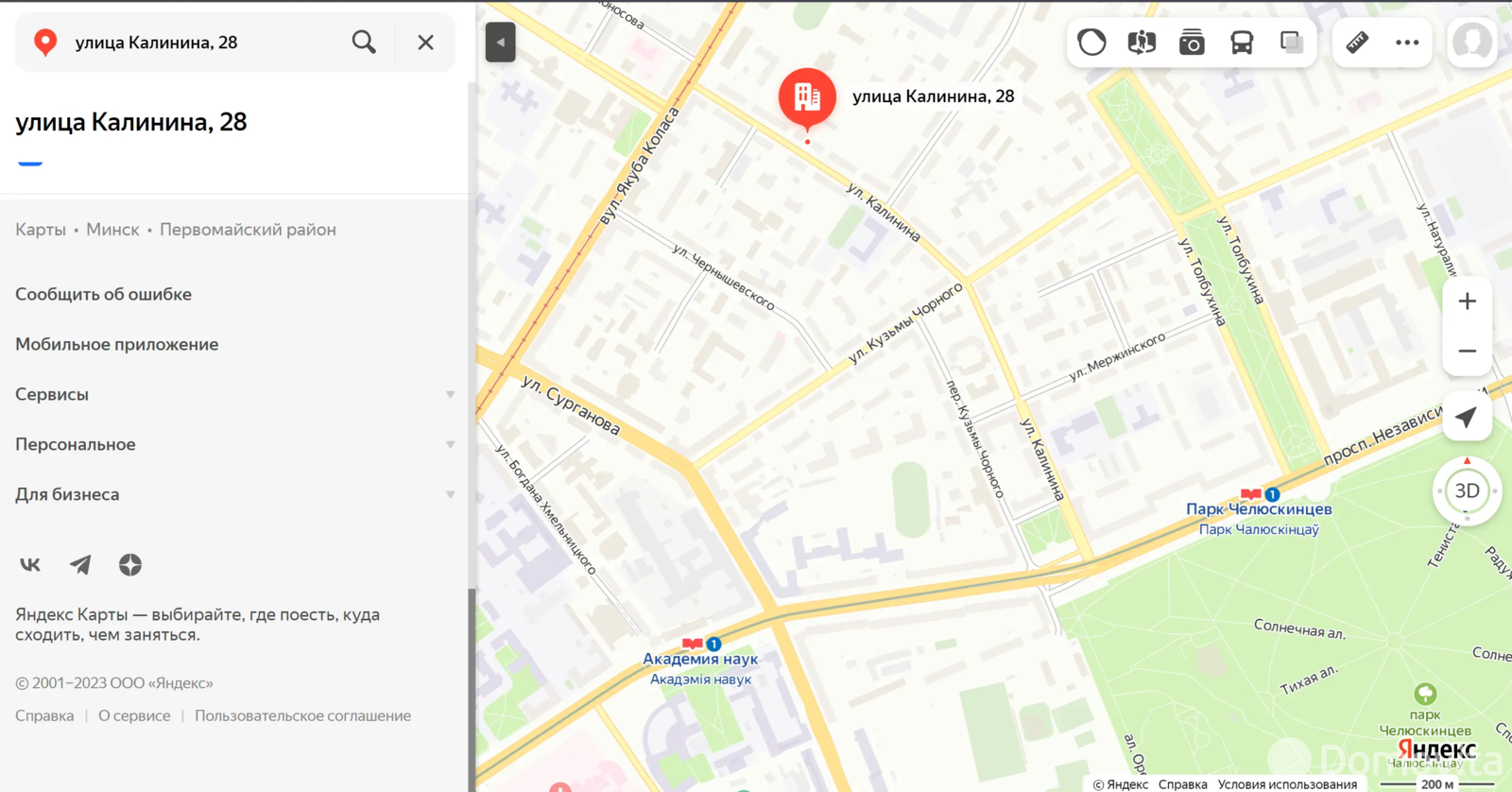Screen dimensions: 1512x792
Task: Toggle street panoramas camera icon
Action: point(1192,43)
